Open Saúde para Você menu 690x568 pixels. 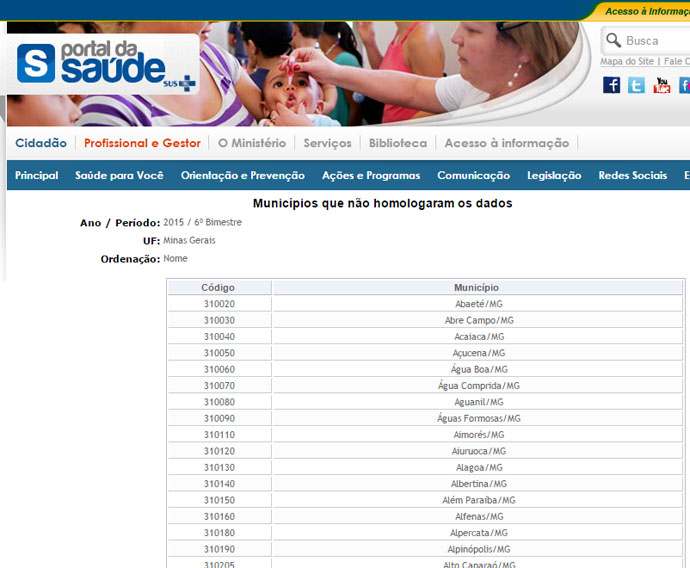119,175
